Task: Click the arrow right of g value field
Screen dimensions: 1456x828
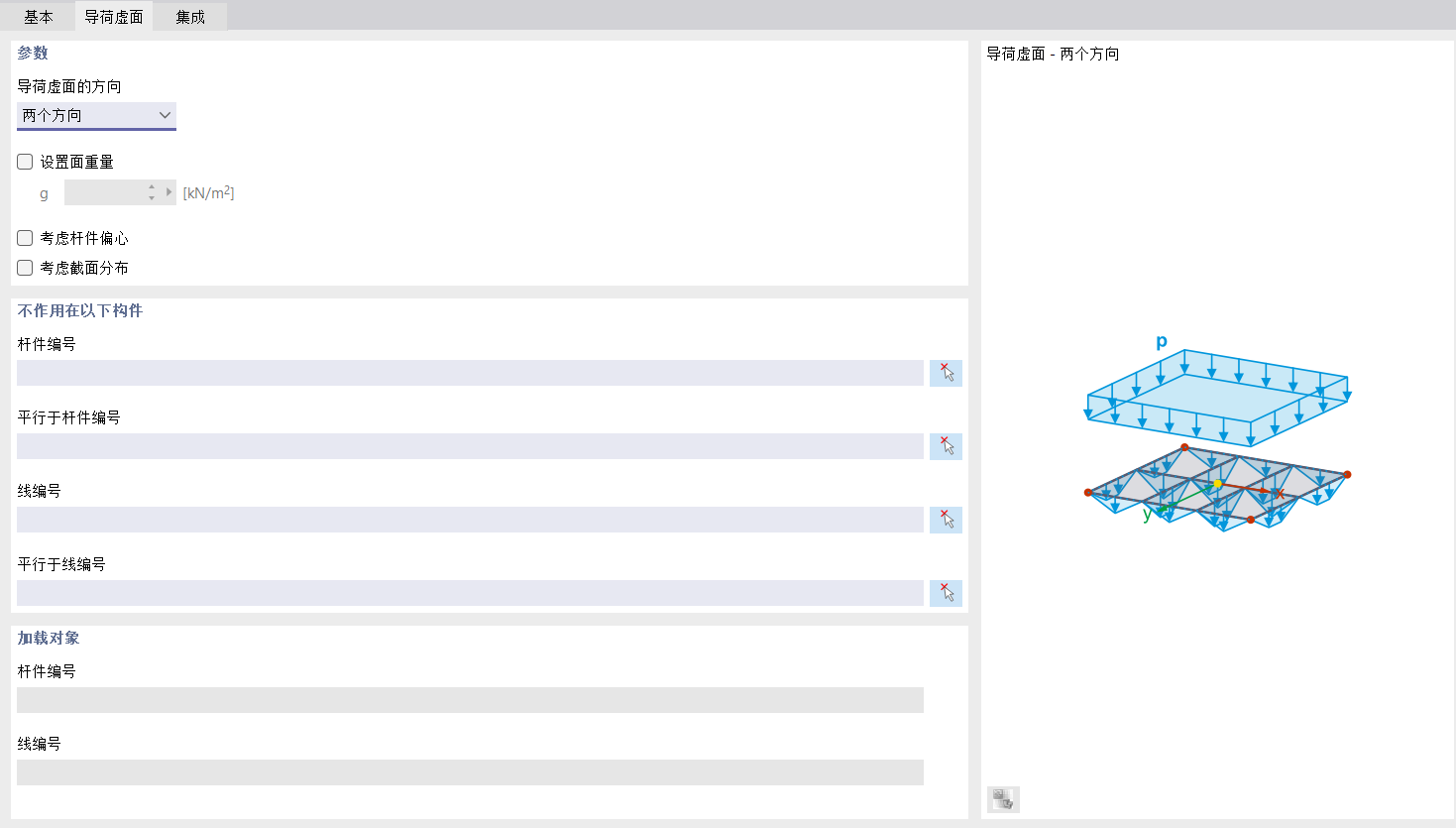Action: 169,192
